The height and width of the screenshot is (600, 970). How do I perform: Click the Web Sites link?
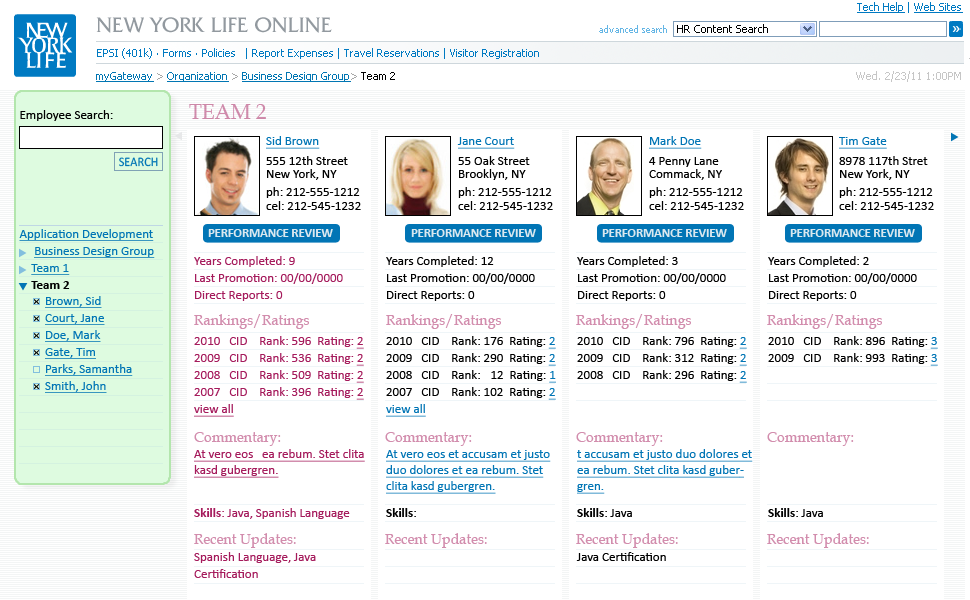(937, 7)
